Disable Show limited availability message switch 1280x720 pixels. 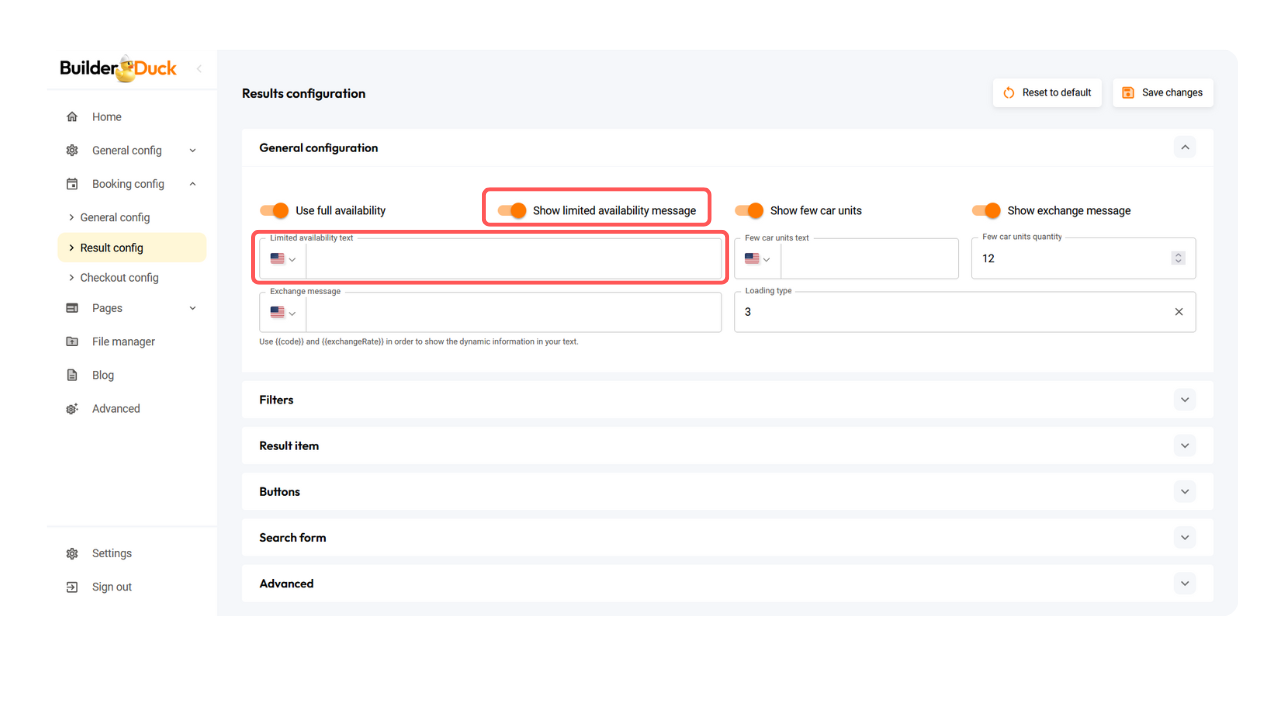tap(512, 211)
